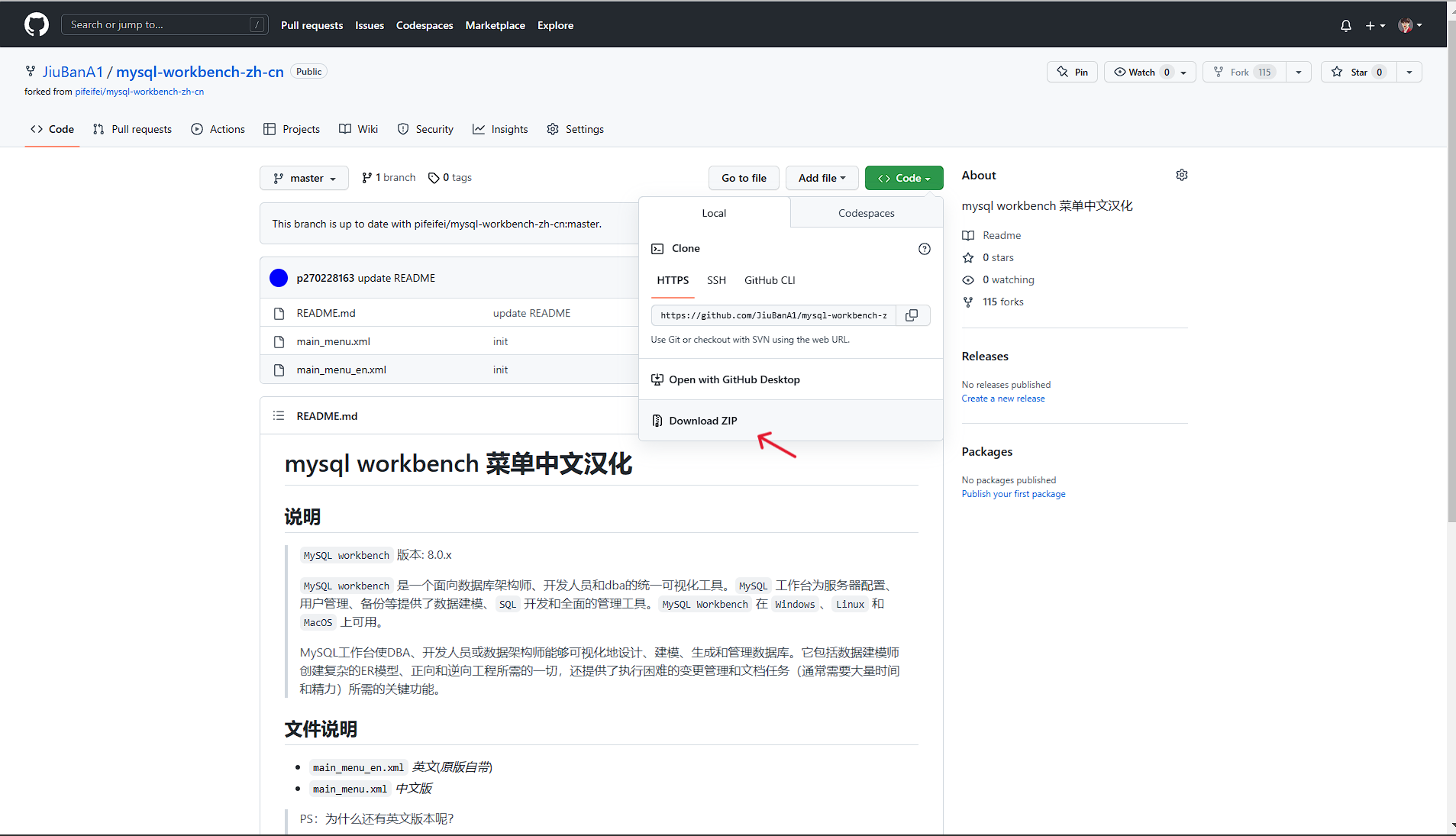Expand the Fork dropdown arrow
The height and width of the screenshot is (836, 1456).
1299,72
